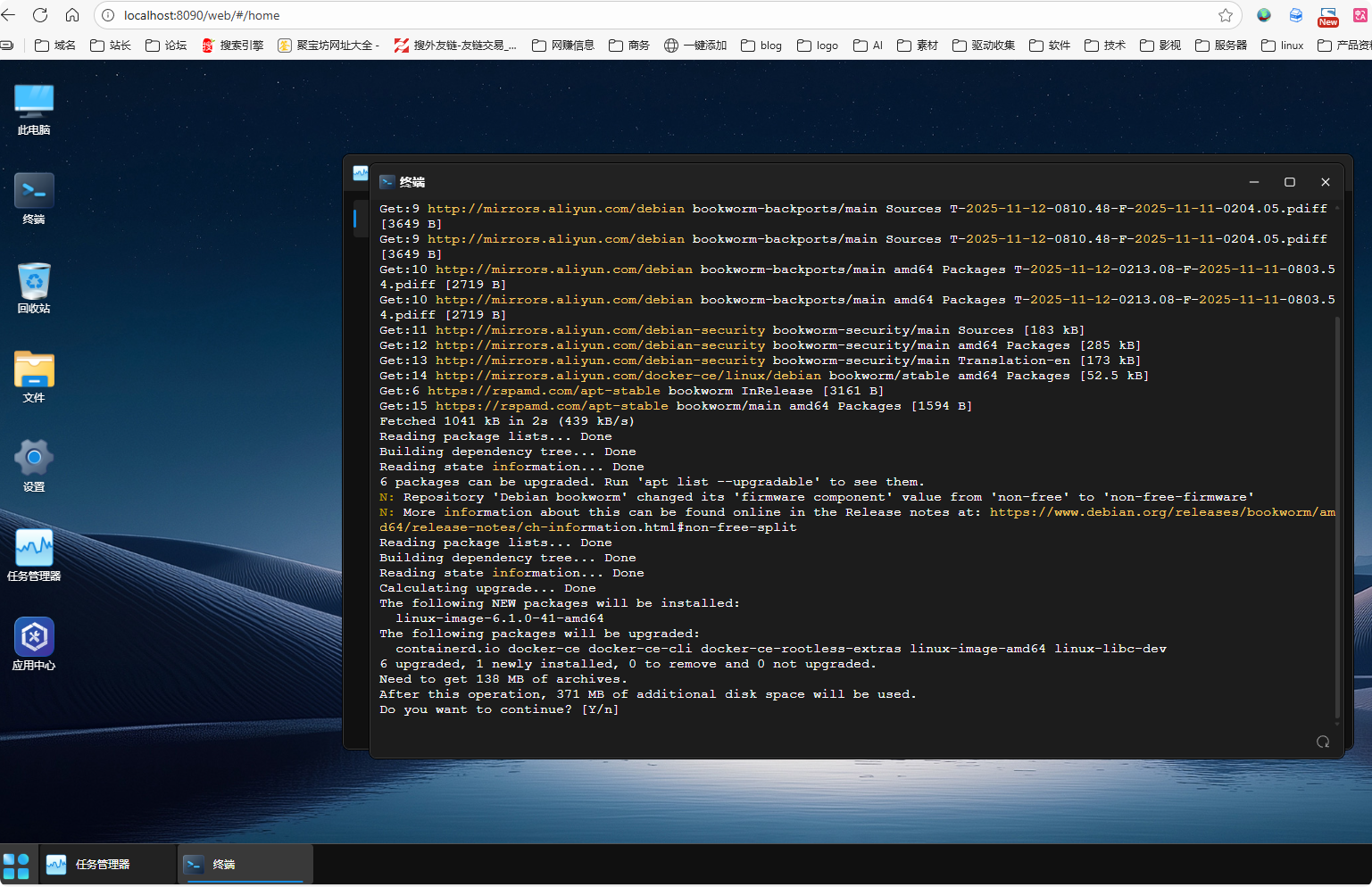Open the 设置 gear desktop icon
The height and width of the screenshot is (887, 1372).
(34, 459)
